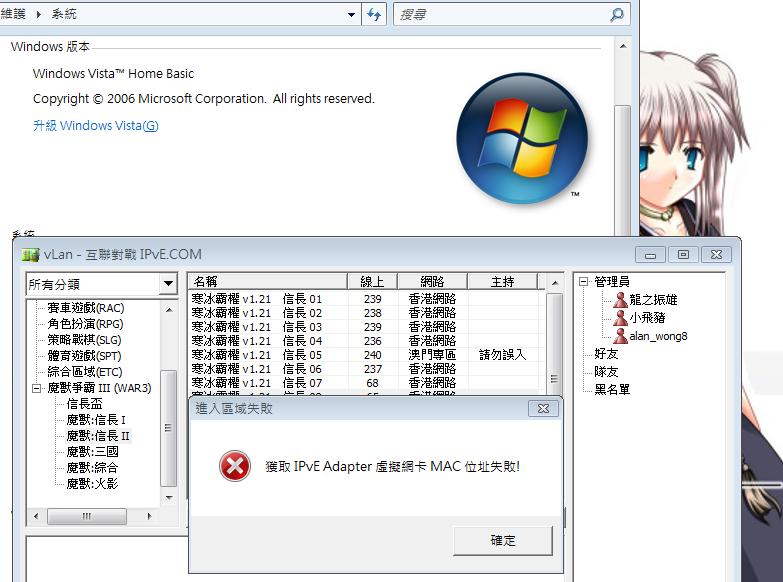
Task: Select 賽車遊戲(RAC) category
Action: pos(86,308)
